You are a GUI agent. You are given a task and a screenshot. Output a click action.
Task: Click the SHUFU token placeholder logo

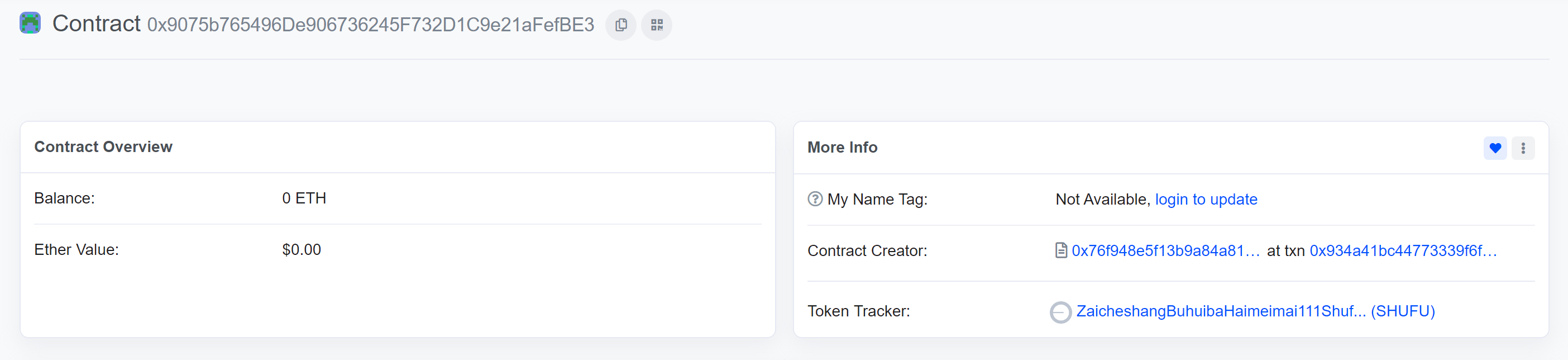(1060, 312)
